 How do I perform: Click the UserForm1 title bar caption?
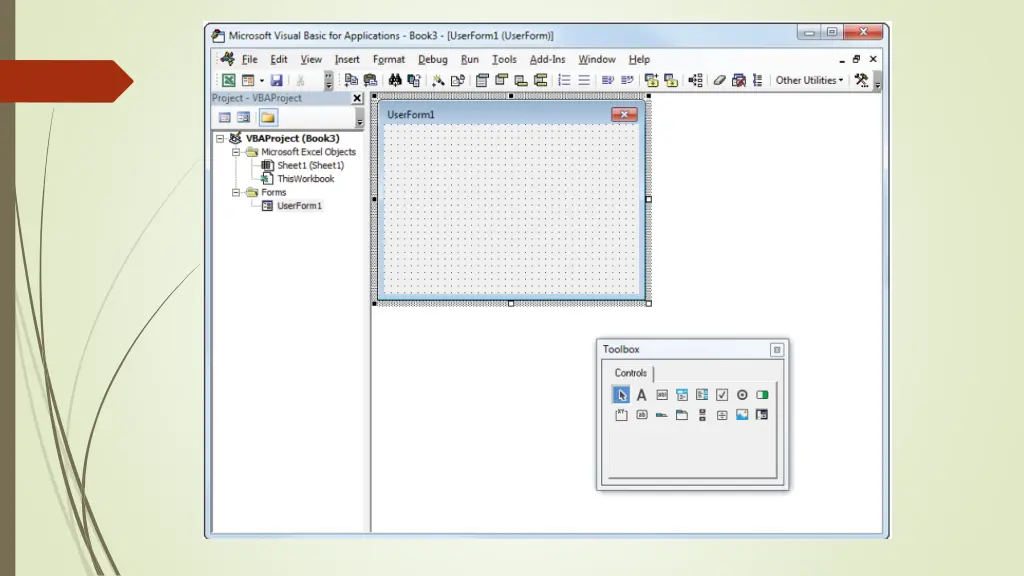[x=411, y=115]
